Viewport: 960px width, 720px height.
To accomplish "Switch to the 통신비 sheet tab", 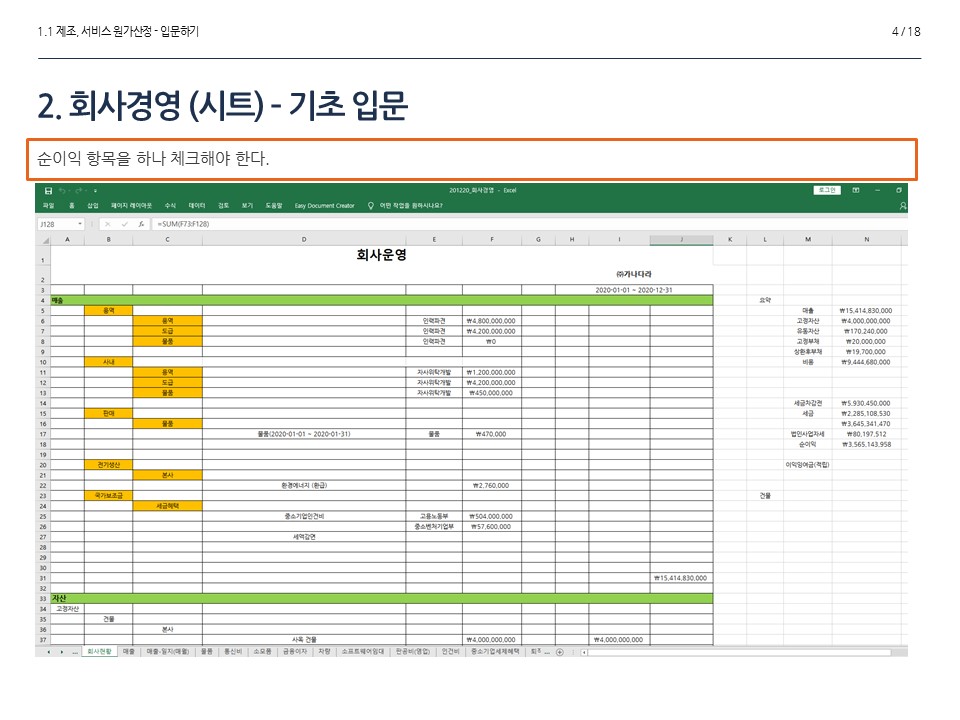I will (x=233, y=651).
